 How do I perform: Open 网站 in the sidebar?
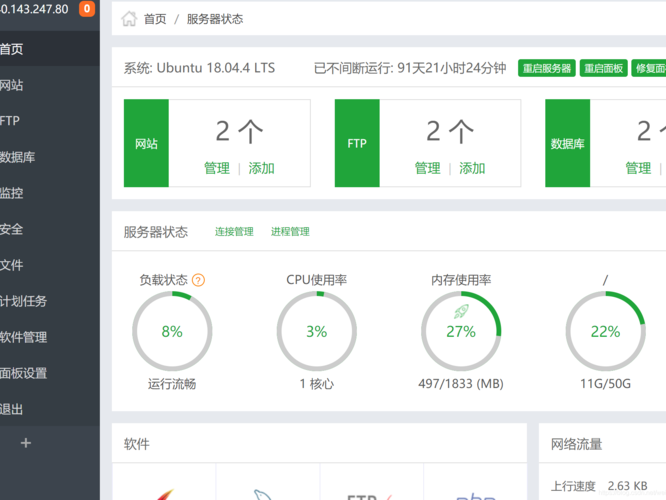(x=50, y=85)
